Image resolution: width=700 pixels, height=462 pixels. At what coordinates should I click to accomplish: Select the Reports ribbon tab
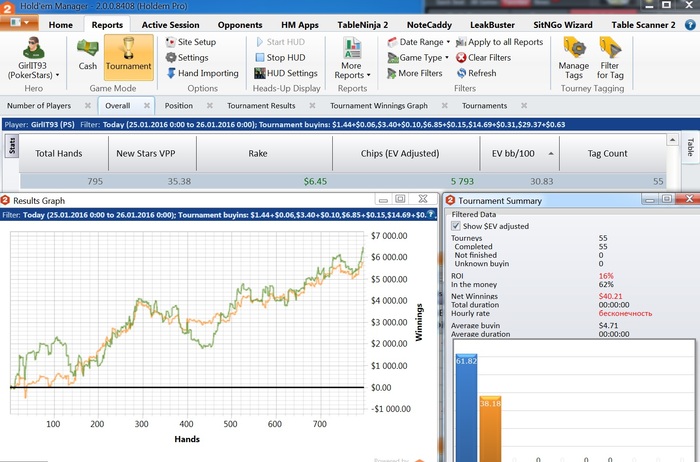click(x=107, y=25)
